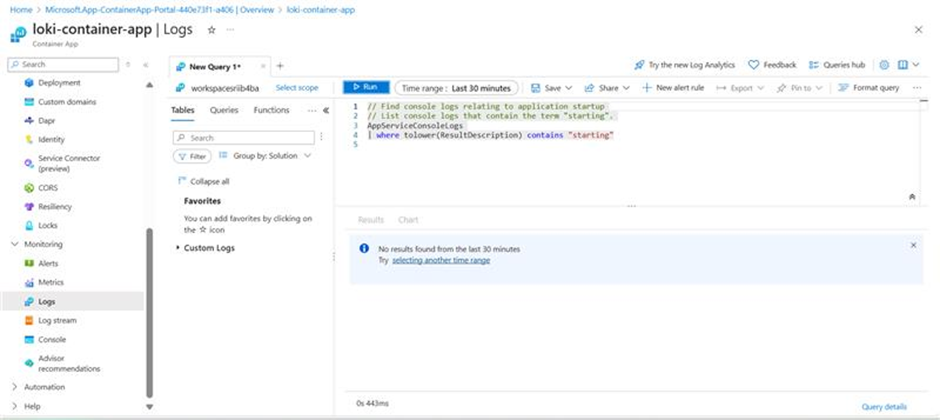Click Try the new Log Analytics
This screenshot has height=420, width=940.
(685, 65)
